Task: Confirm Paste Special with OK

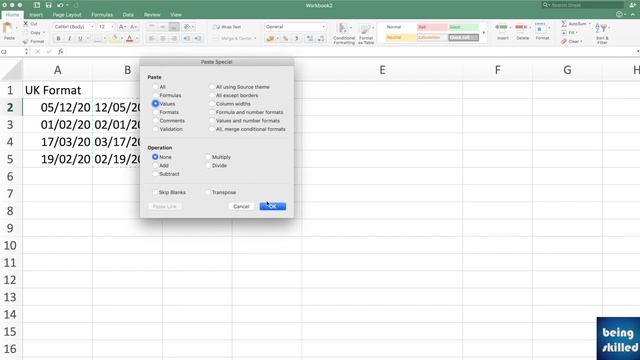Action: click(x=273, y=207)
